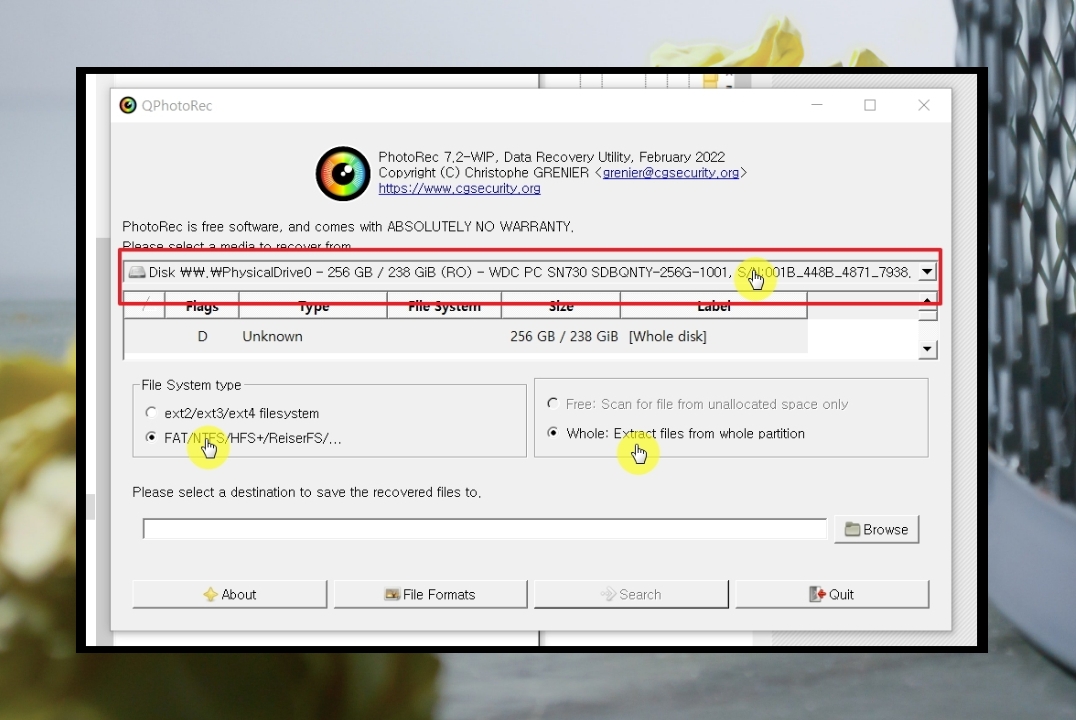Select Free: scan unallocated space only option

pyautogui.click(x=552, y=404)
